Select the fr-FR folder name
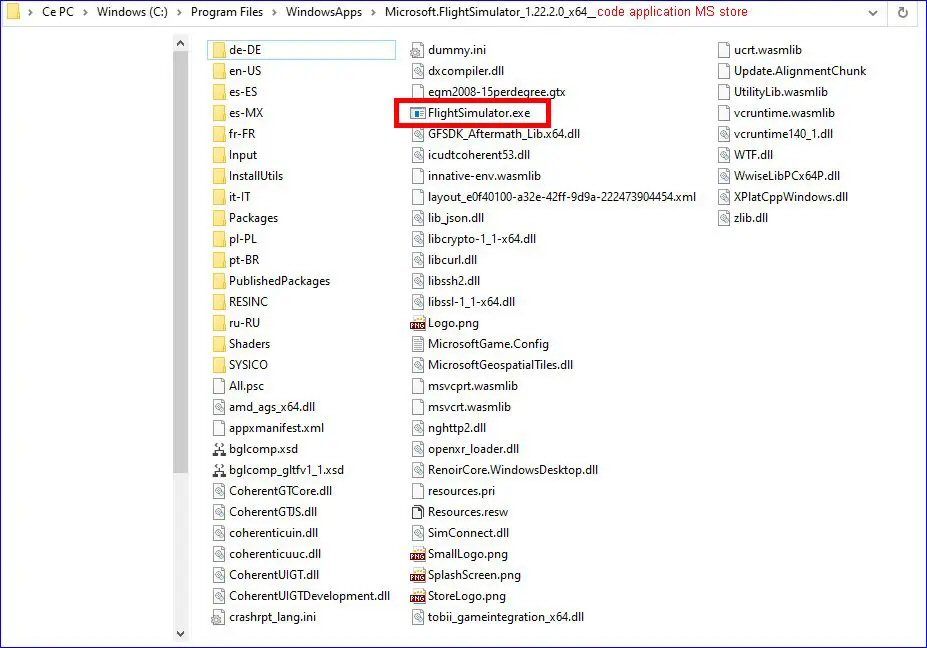The width and height of the screenshot is (927, 648). point(242,134)
